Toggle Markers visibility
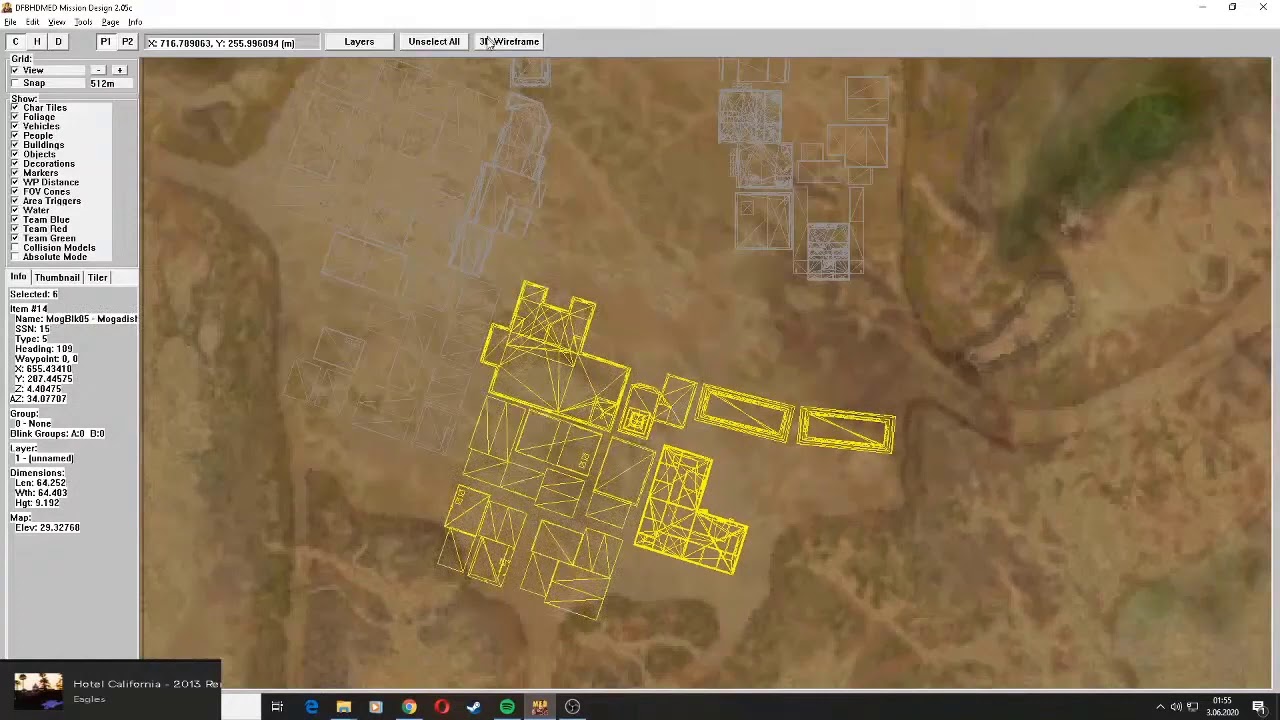Viewport: 1280px width, 720px height. coord(15,173)
